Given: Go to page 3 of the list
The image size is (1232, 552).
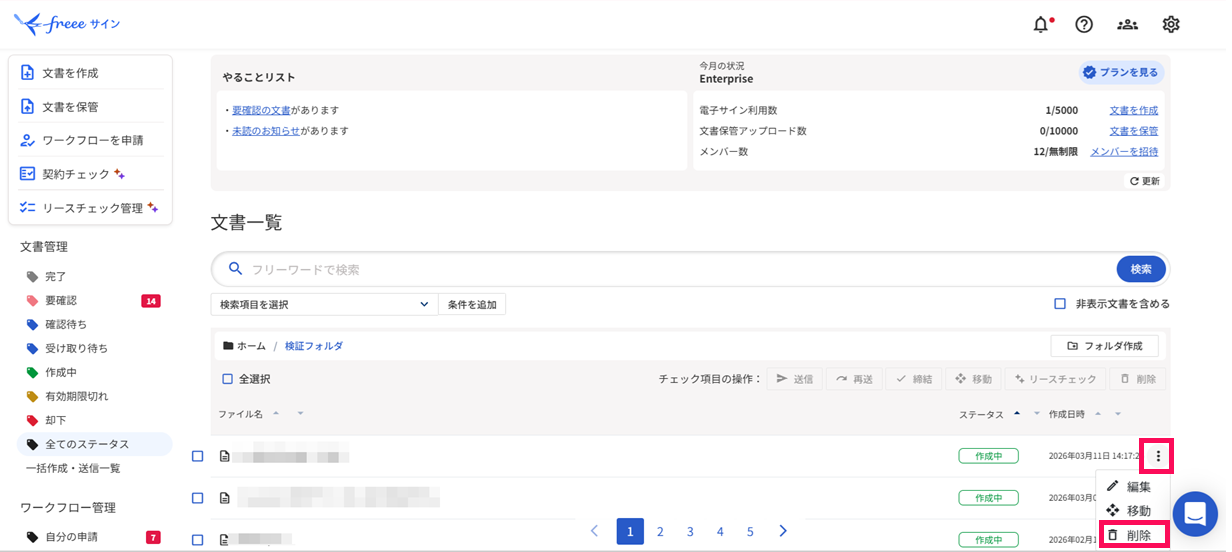Looking at the screenshot, I should point(690,532).
